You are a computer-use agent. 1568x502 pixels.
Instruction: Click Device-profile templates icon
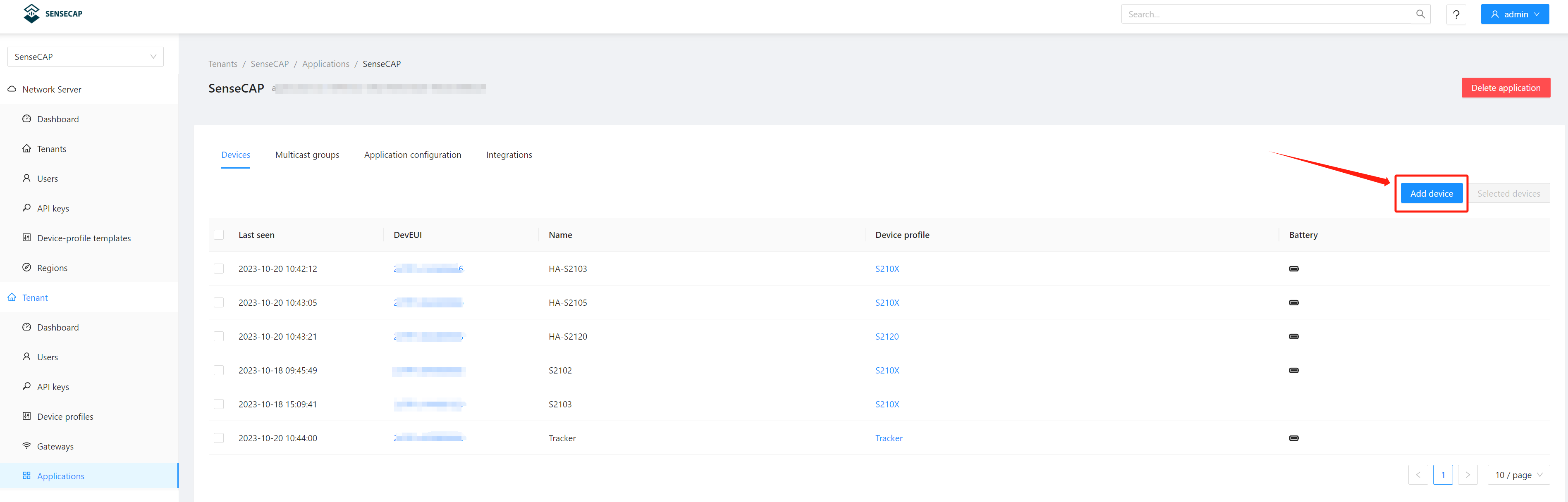coord(27,238)
